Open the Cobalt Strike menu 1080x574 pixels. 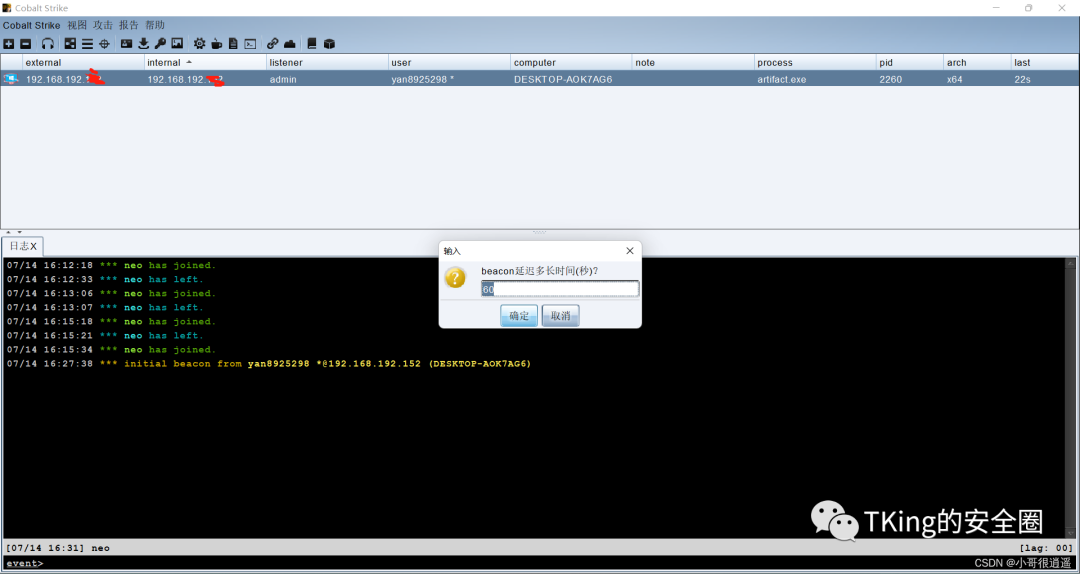[32, 25]
